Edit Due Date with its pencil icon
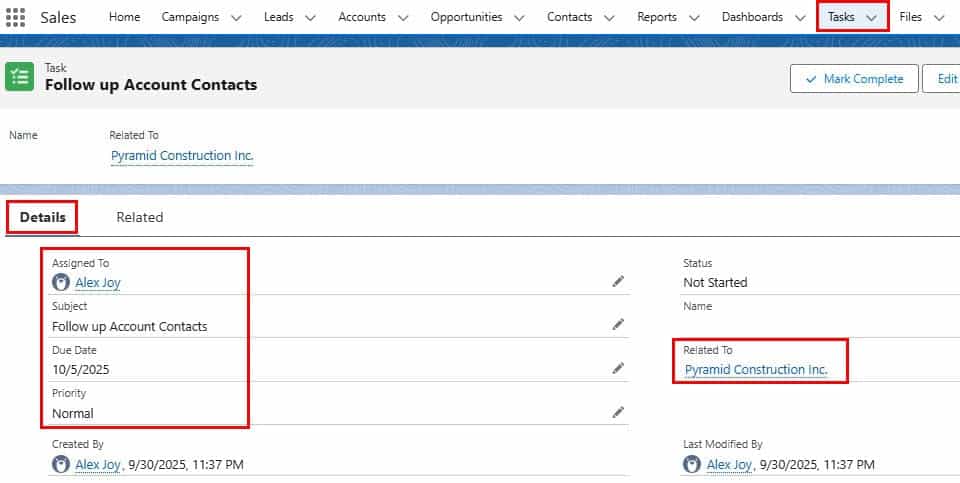 (x=618, y=368)
